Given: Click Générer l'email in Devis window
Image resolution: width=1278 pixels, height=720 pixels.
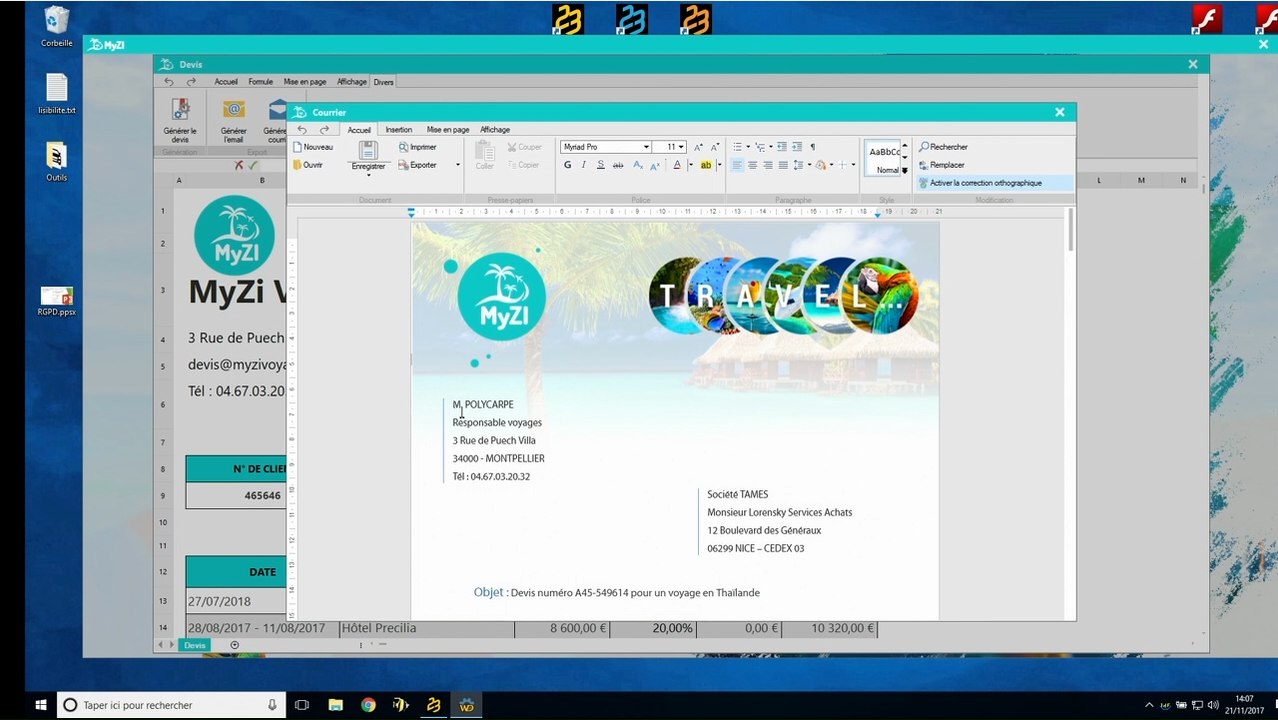Looking at the screenshot, I should 233,121.
